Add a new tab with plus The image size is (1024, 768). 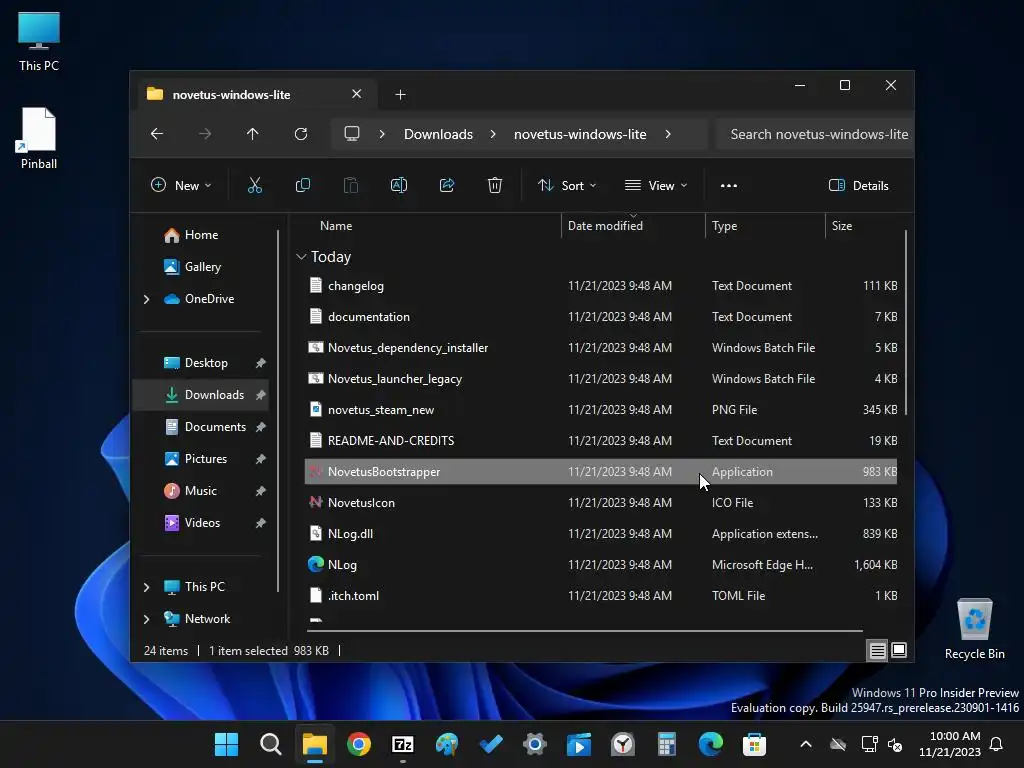400,95
